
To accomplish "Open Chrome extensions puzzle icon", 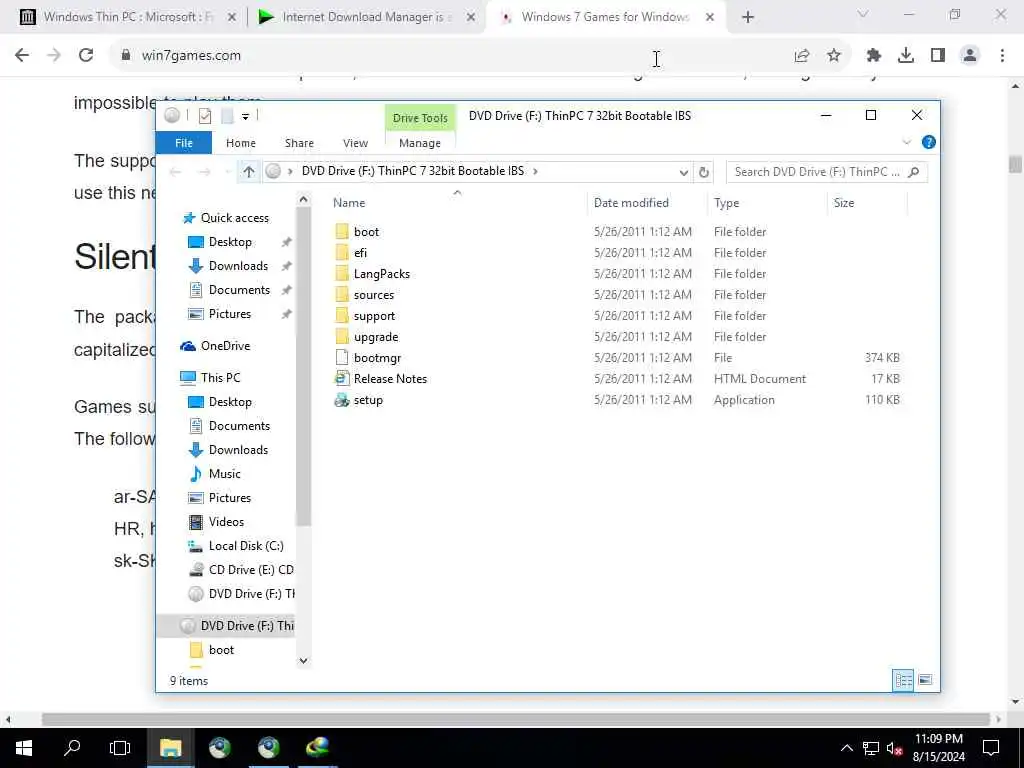I will [874, 56].
